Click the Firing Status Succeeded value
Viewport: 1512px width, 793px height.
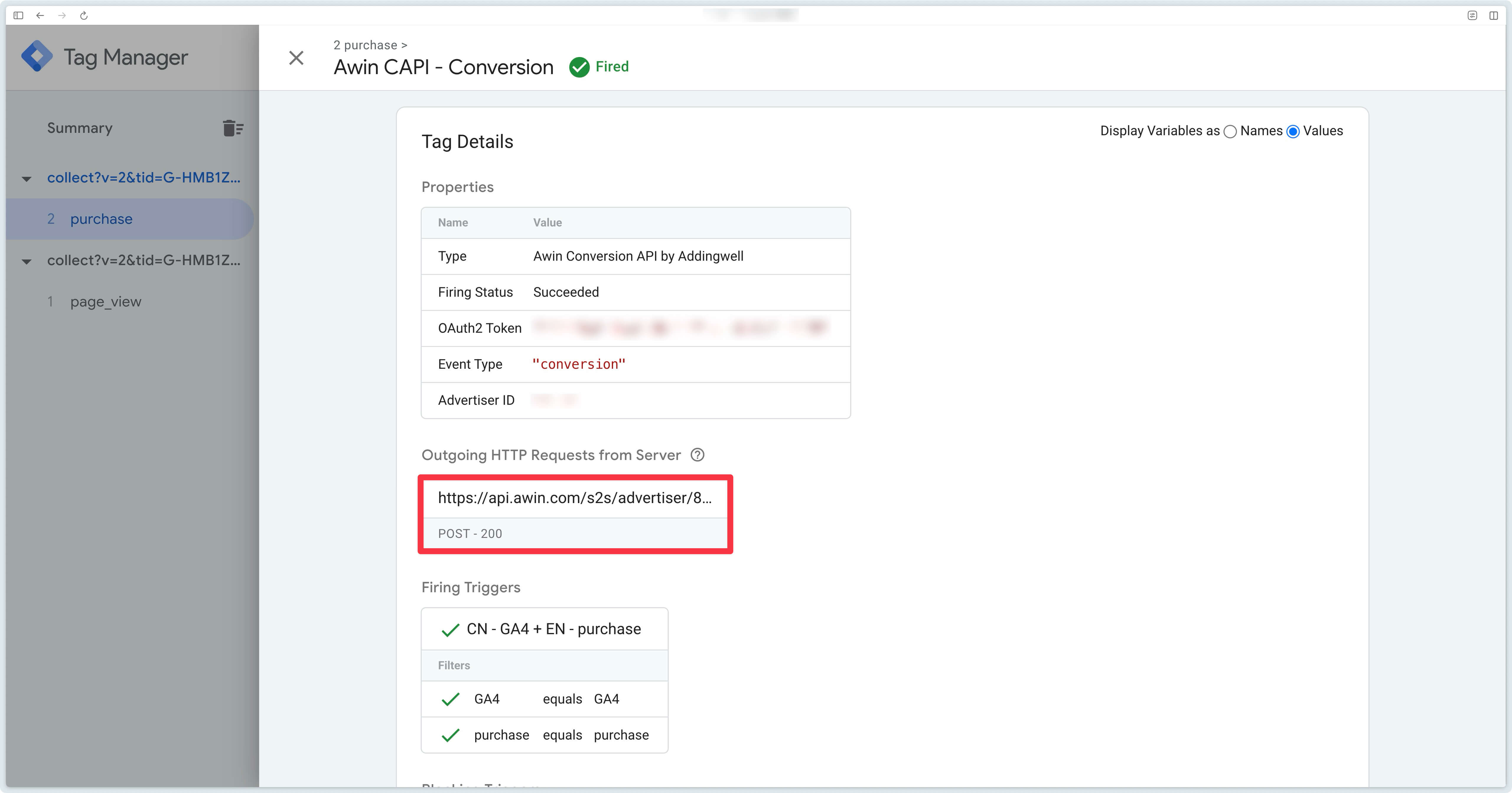566,292
